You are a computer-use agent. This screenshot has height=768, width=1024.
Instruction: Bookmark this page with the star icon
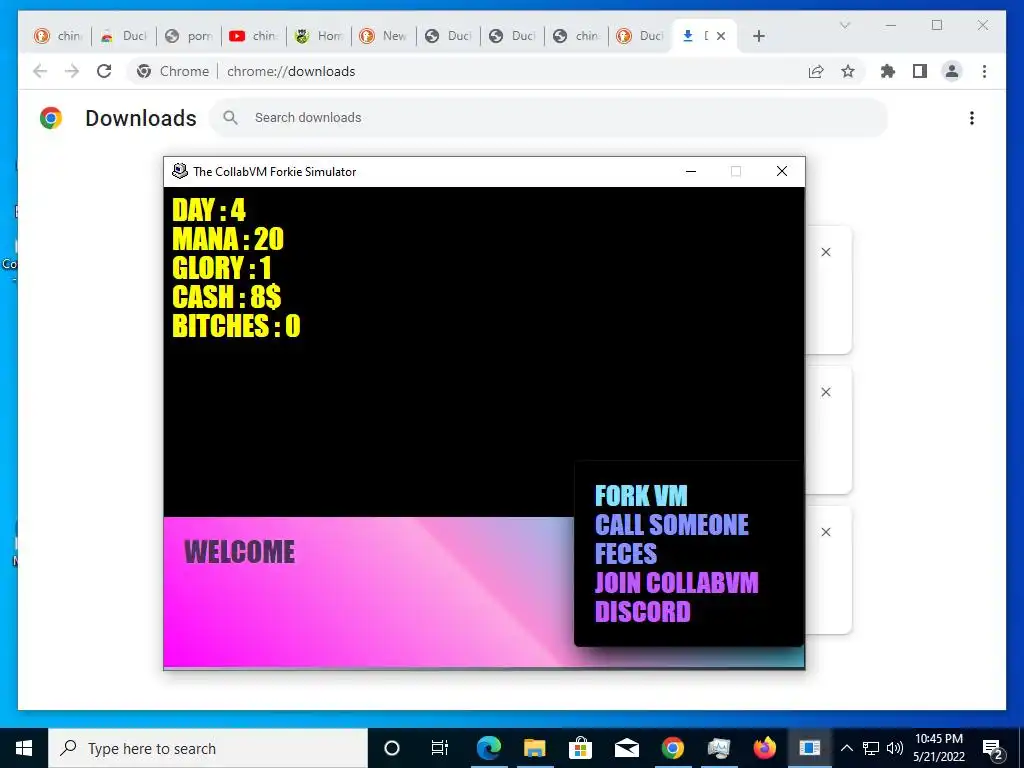[x=848, y=71]
